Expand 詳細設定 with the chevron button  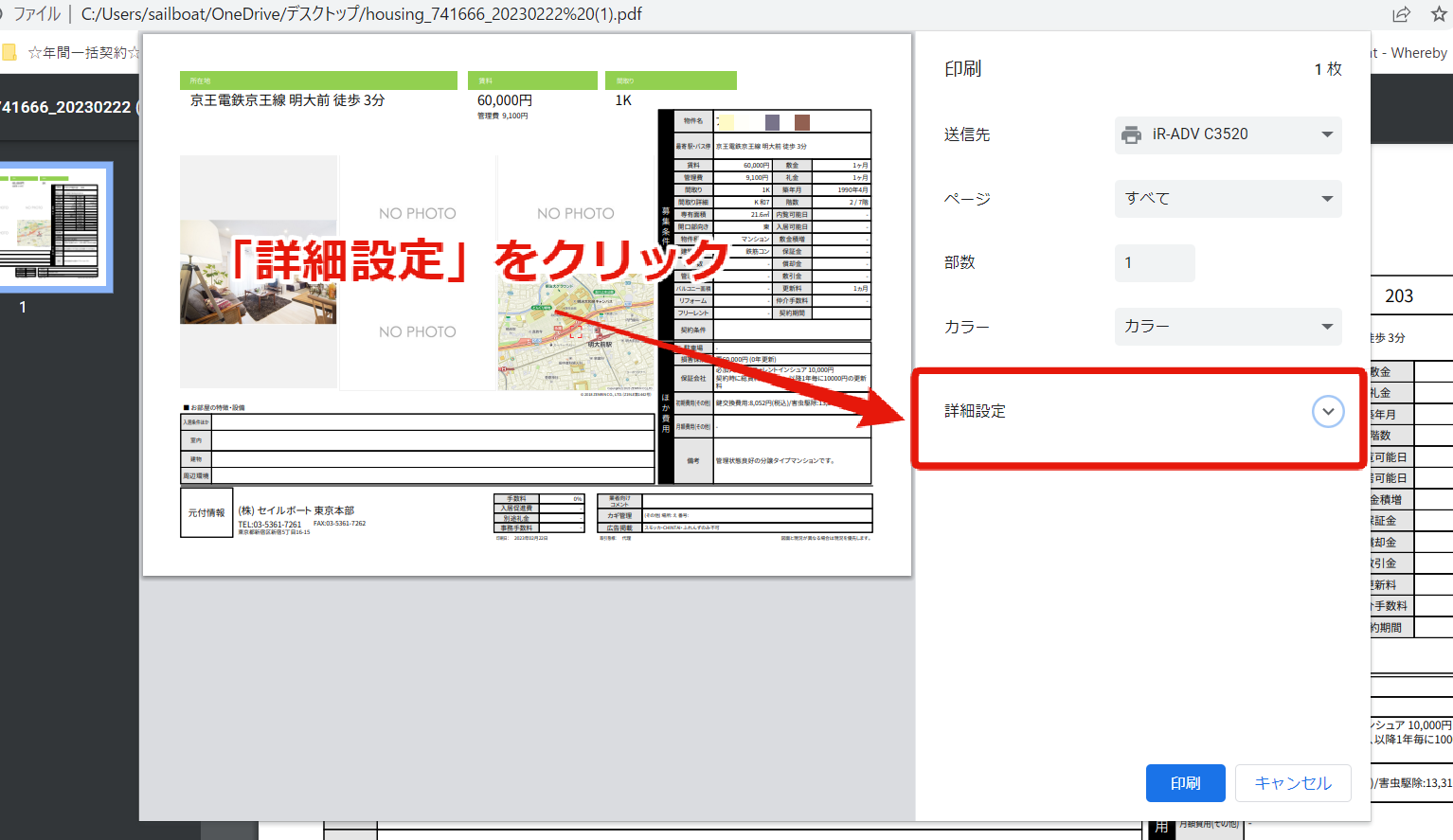[1328, 411]
